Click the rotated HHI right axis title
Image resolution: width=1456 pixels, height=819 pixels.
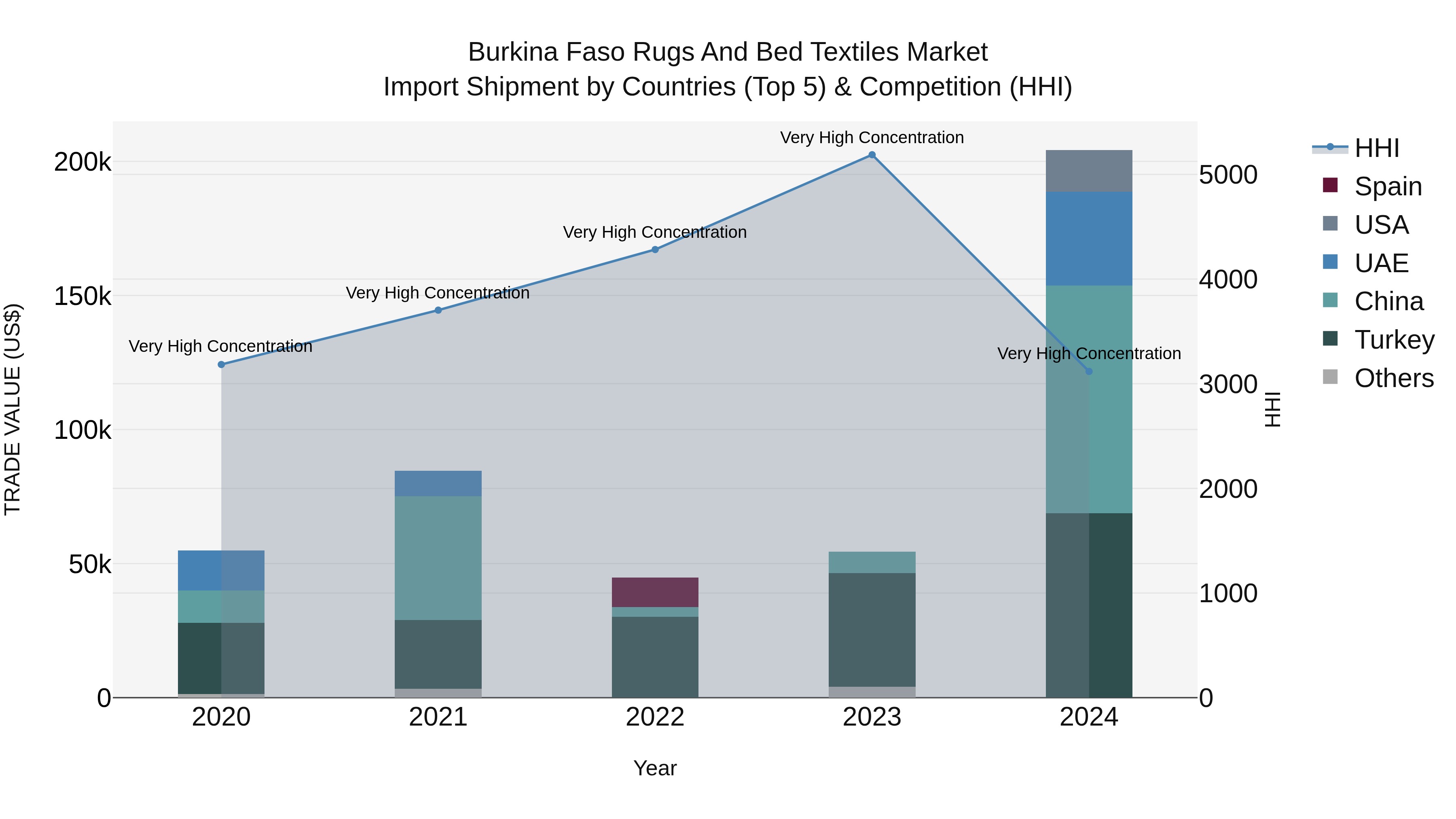pyautogui.click(x=1272, y=409)
